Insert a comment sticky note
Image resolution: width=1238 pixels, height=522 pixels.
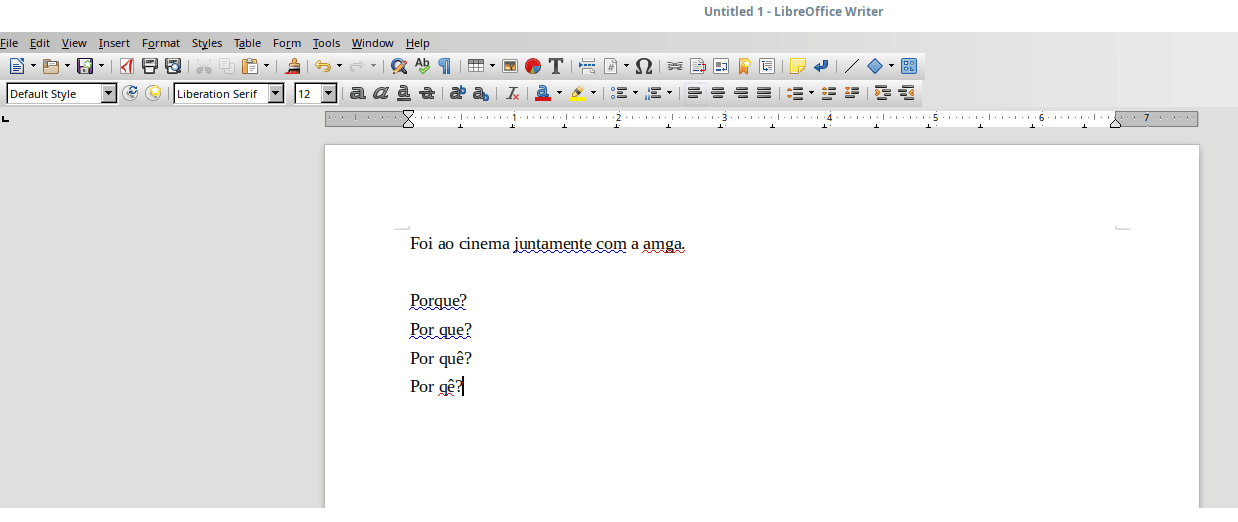tap(798, 66)
